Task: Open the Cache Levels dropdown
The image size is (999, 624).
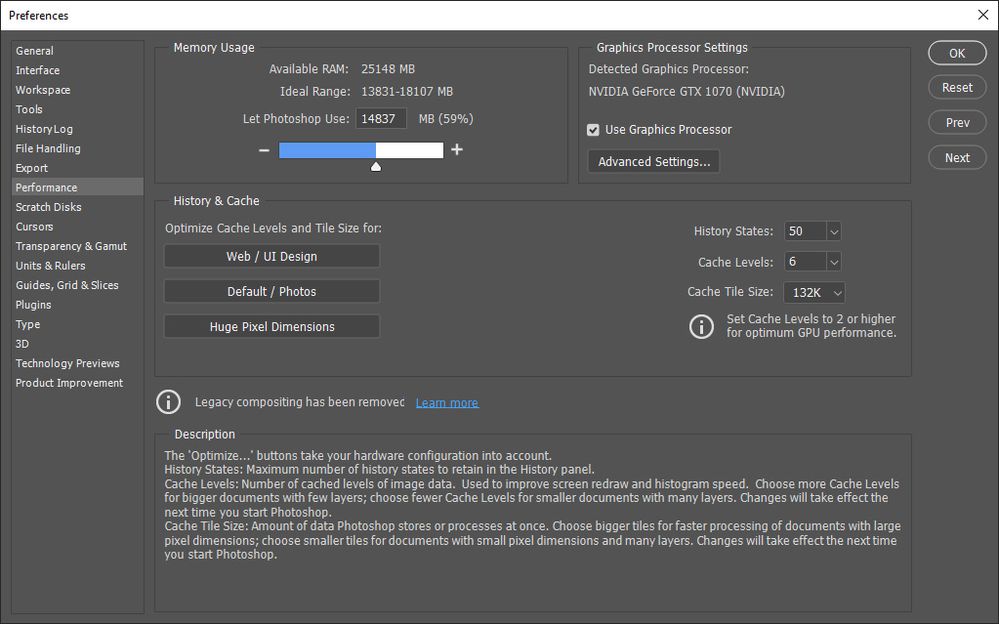Action: click(x=833, y=261)
